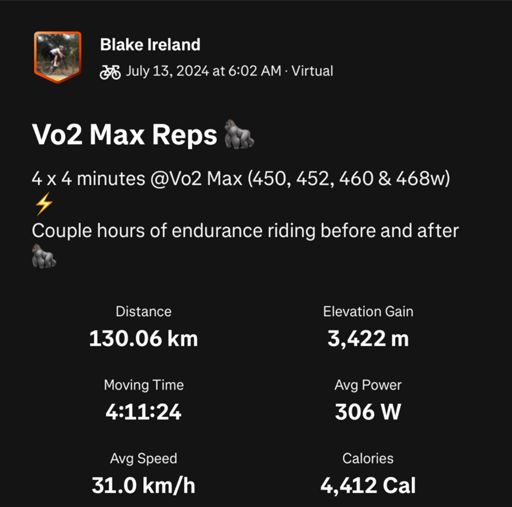
Task: Click the Blake Ireland name link
Action: 150,45
